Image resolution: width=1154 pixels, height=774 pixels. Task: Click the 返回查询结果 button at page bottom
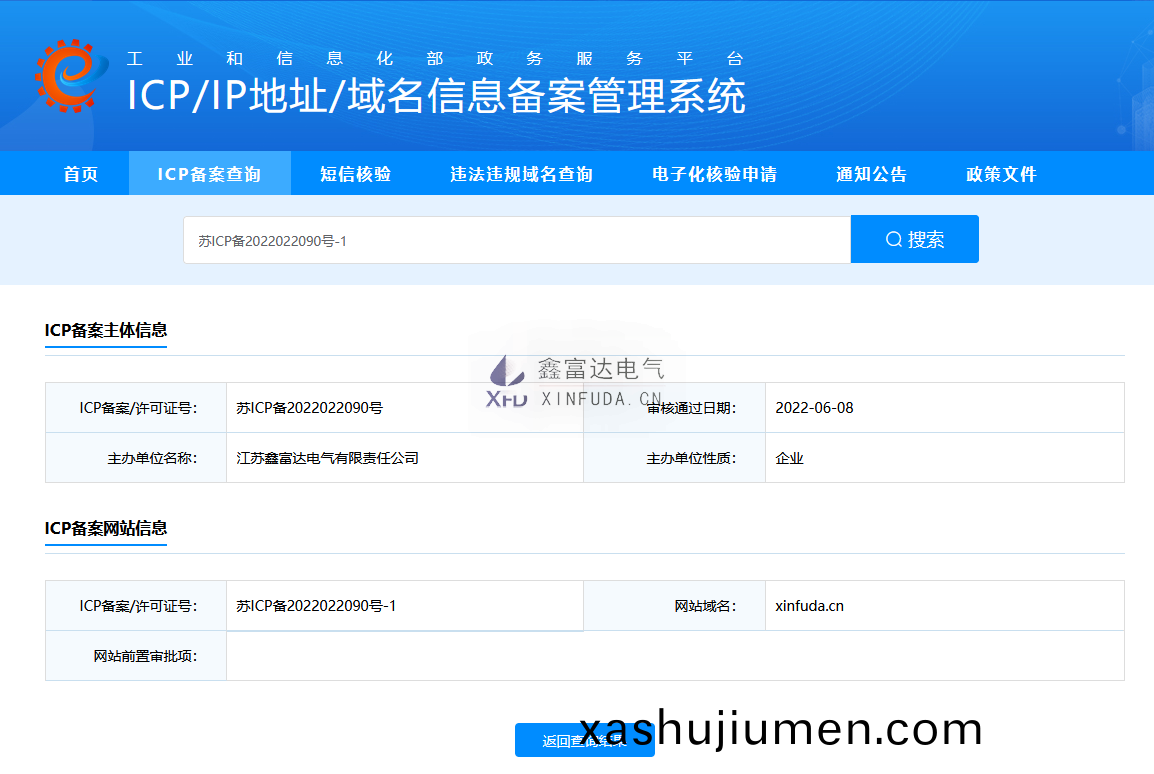tap(585, 740)
